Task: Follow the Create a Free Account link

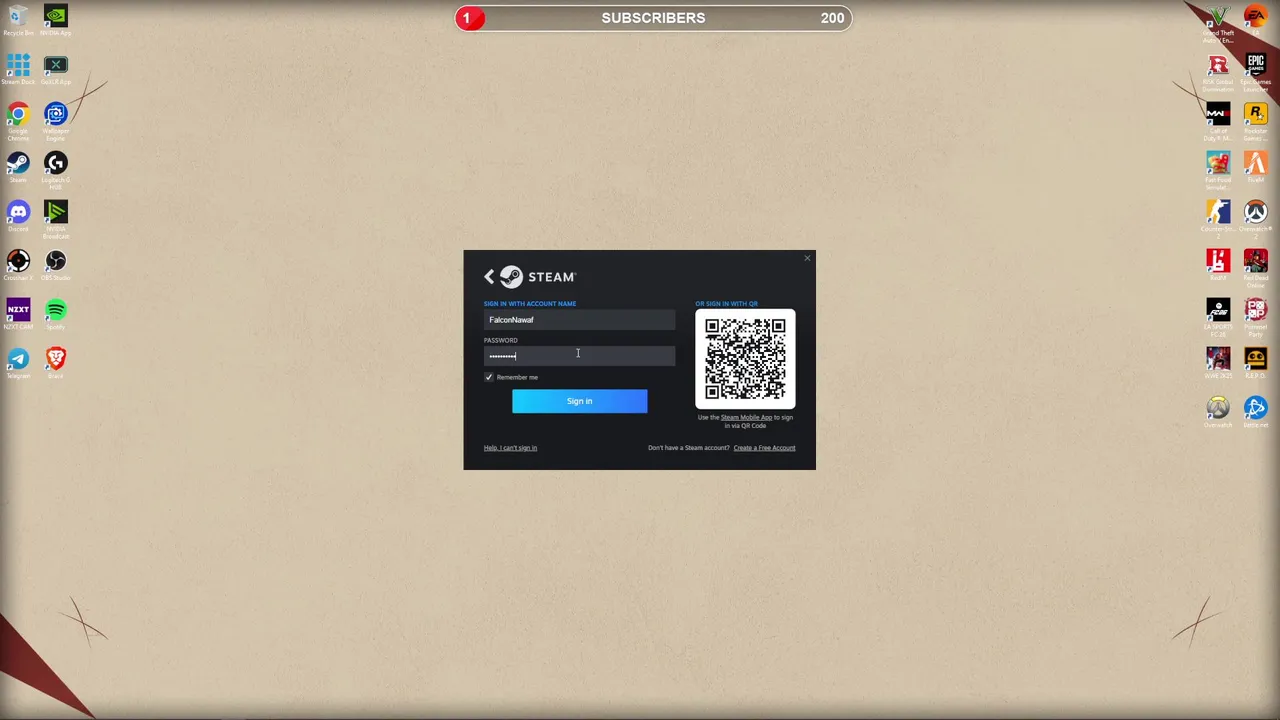Action: [764, 448]
